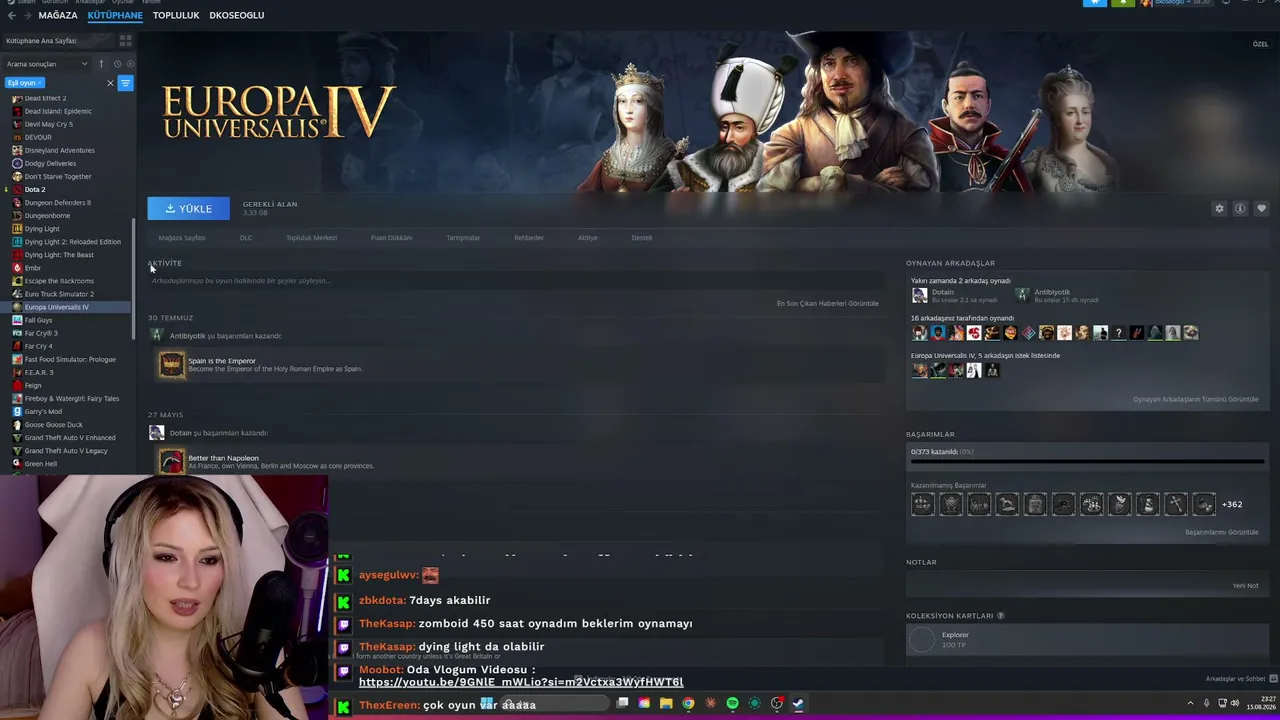Viewport: 1280px width, 720px height.
Task: Click the first unearned achievement icon
Action: point(922,504)
